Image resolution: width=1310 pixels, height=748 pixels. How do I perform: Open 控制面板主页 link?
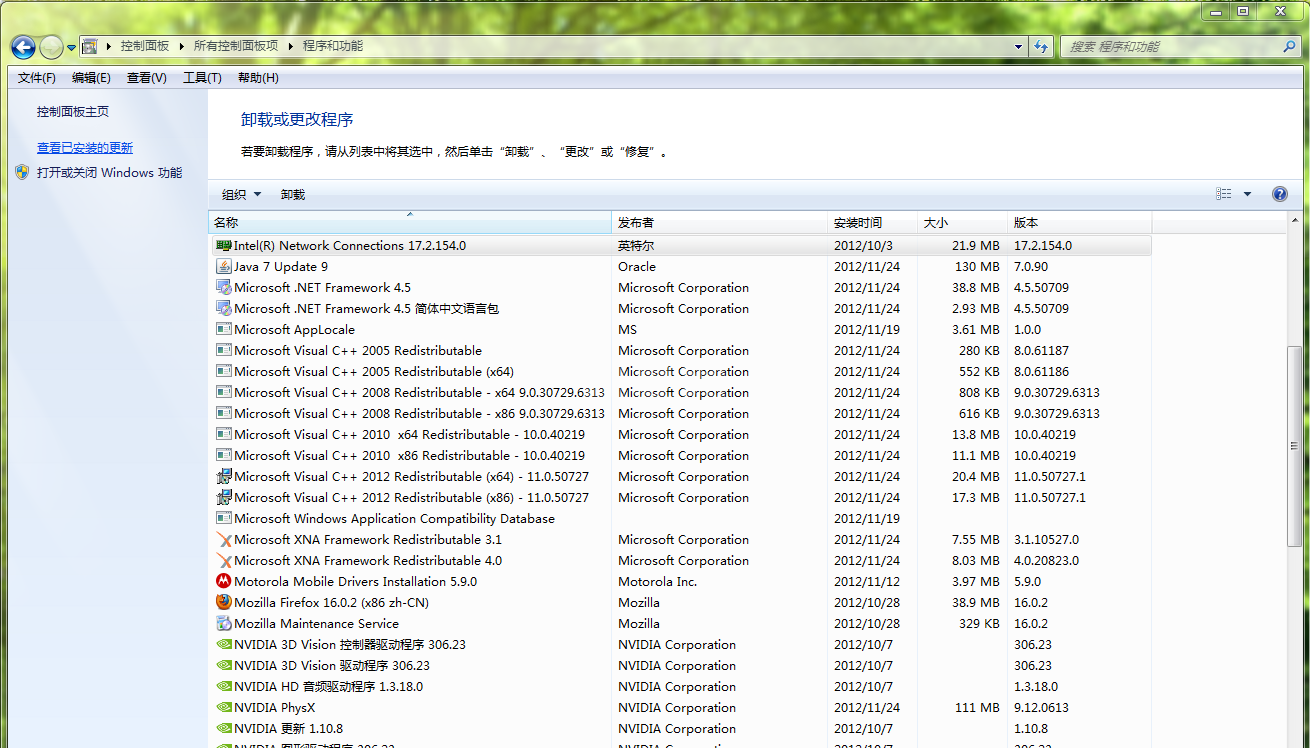click(73, 112)
